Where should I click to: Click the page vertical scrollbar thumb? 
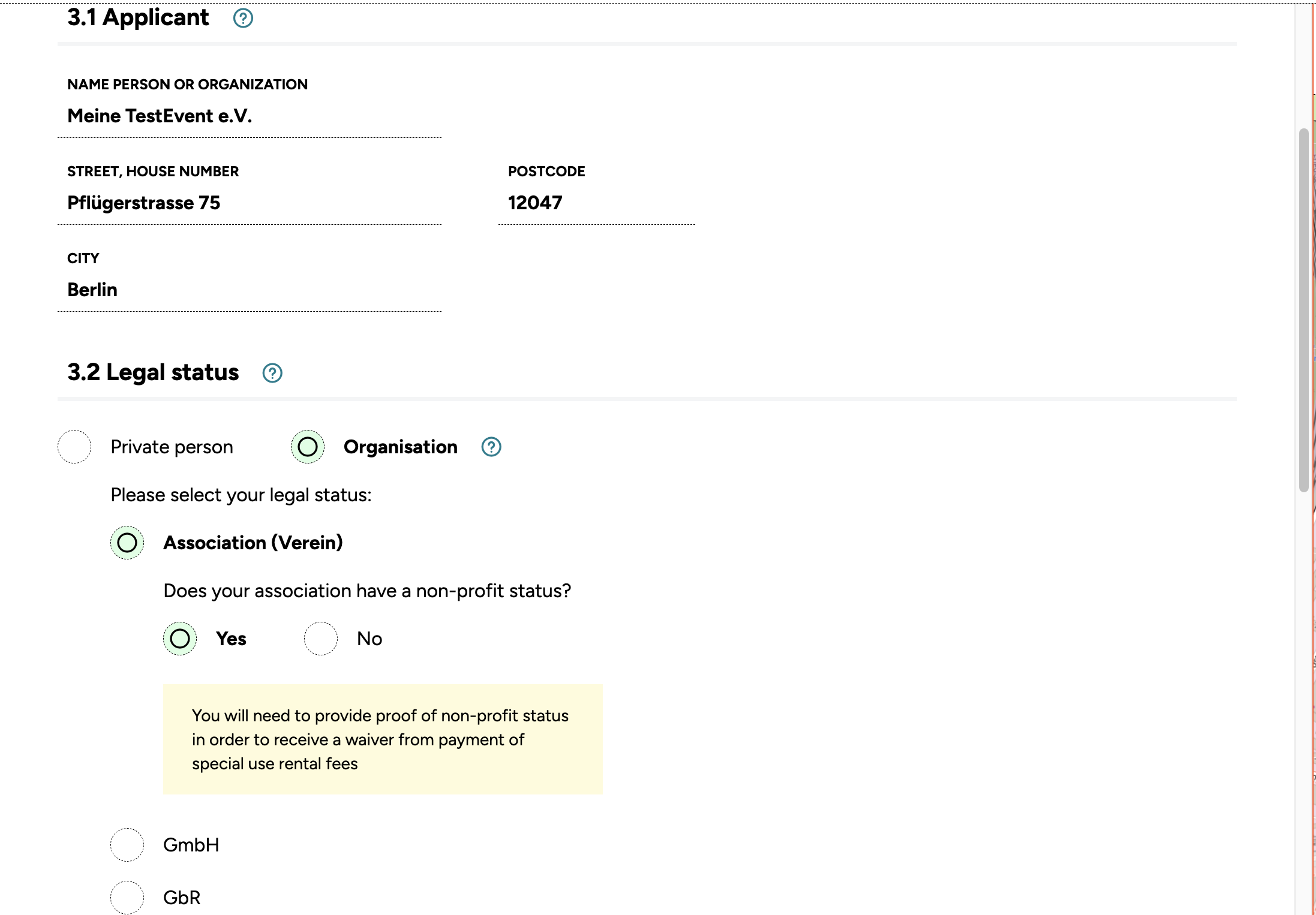(1303, 309)
